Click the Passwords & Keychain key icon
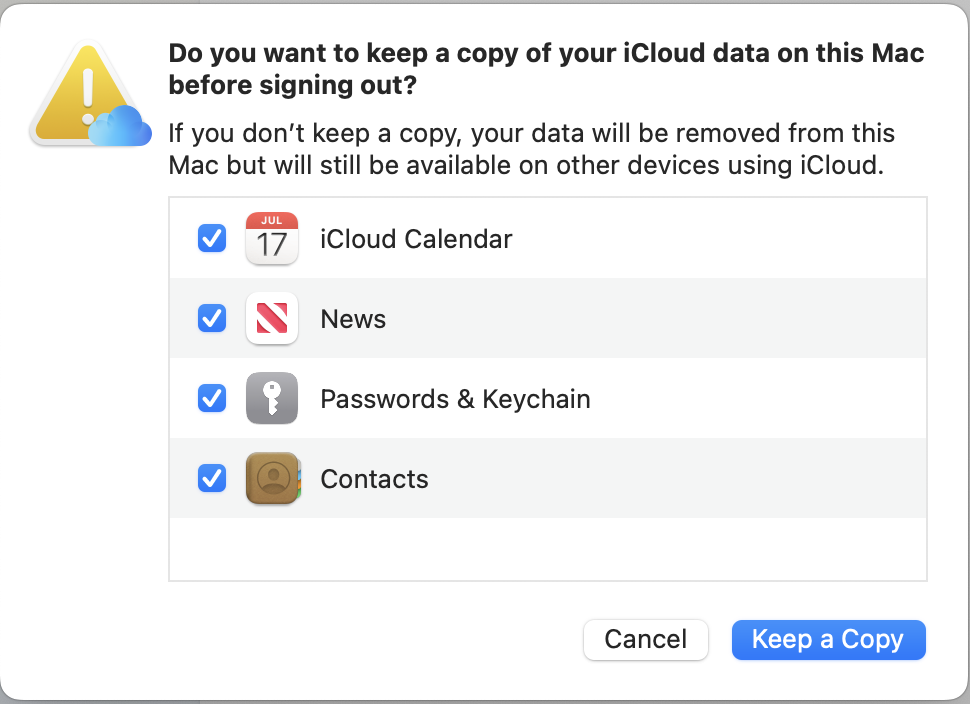The height and width of the screenshot is (704, 970). coord(271,399)
